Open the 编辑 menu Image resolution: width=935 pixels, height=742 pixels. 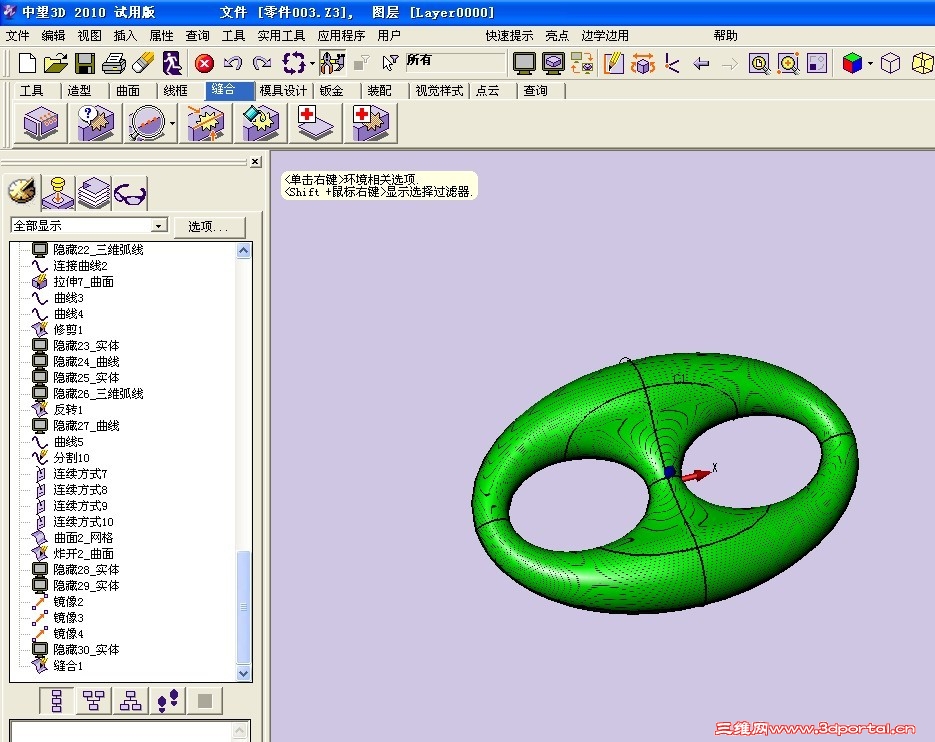(53, 36)
